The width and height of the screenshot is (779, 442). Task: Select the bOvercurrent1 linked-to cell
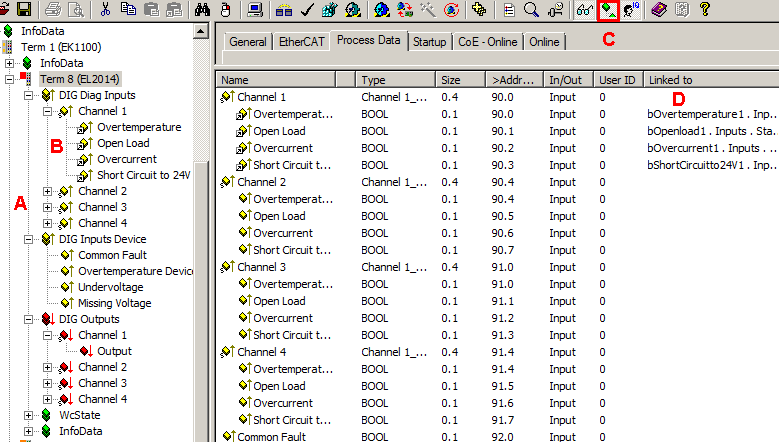[x=711, y=148]
